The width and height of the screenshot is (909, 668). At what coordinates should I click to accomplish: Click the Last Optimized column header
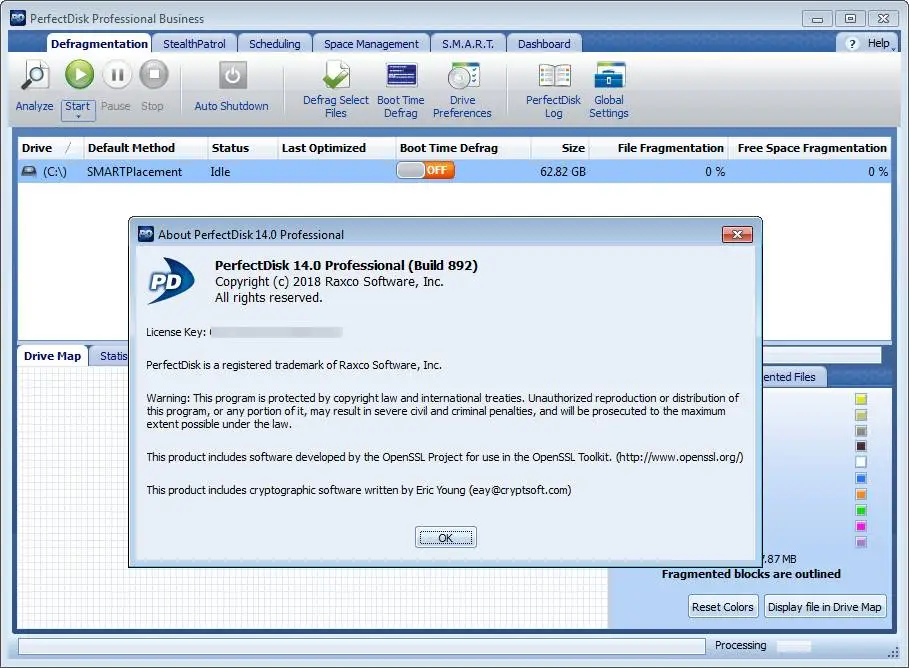click(336, 148)
